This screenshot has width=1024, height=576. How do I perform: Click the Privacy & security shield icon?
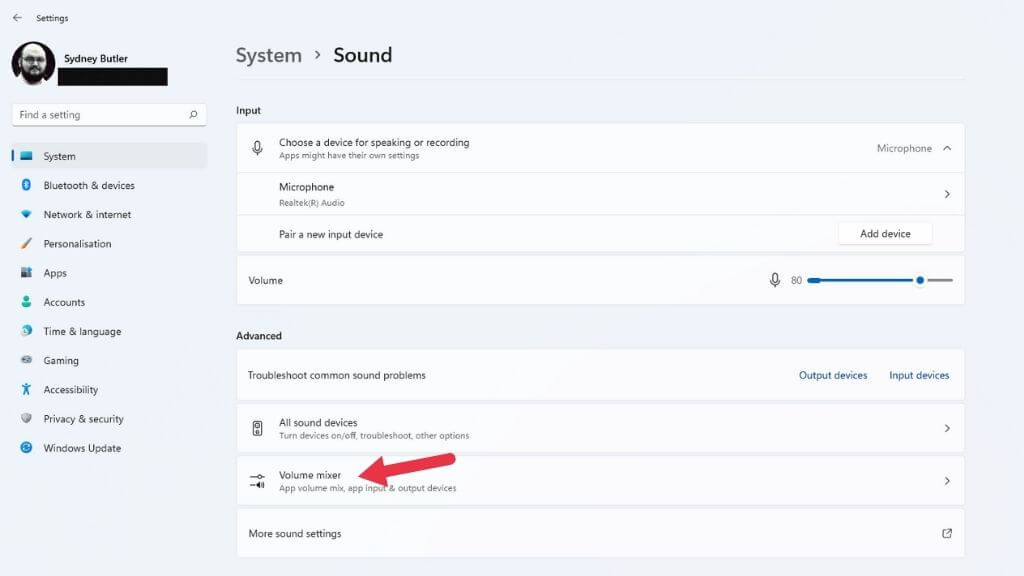pos(26,419)
